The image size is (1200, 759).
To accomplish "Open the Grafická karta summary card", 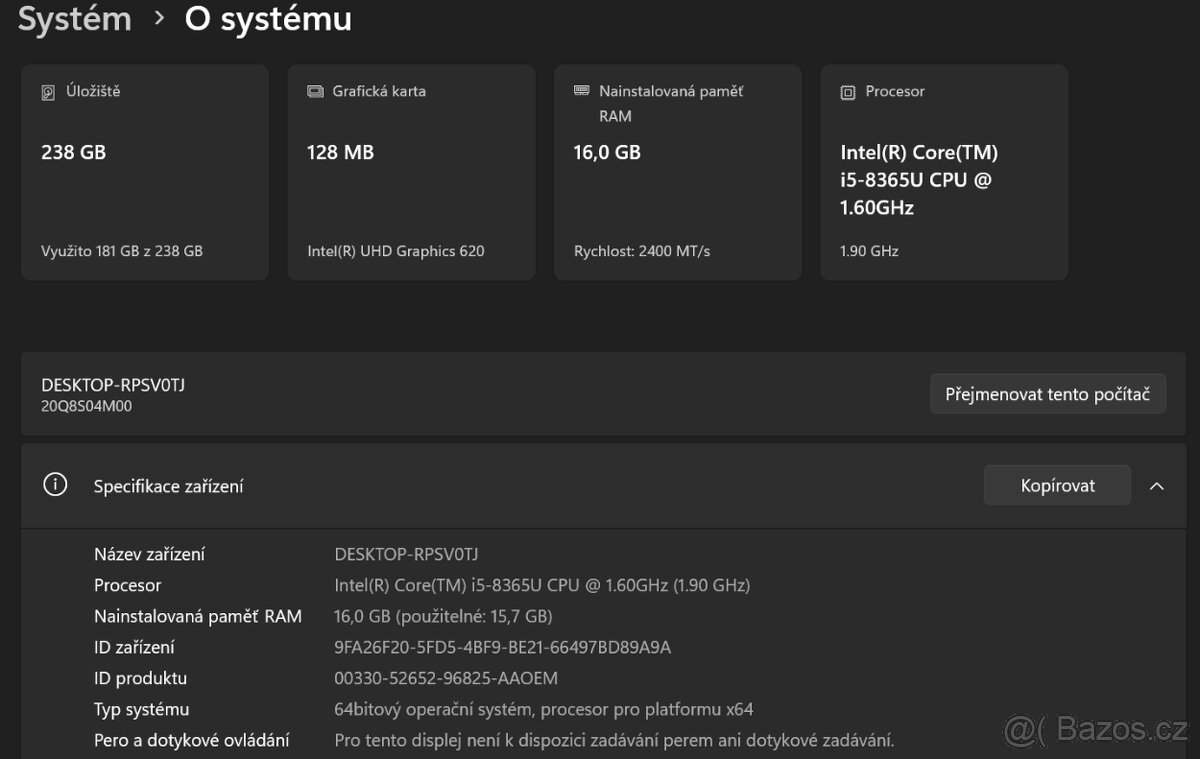I will click(411, 172).
